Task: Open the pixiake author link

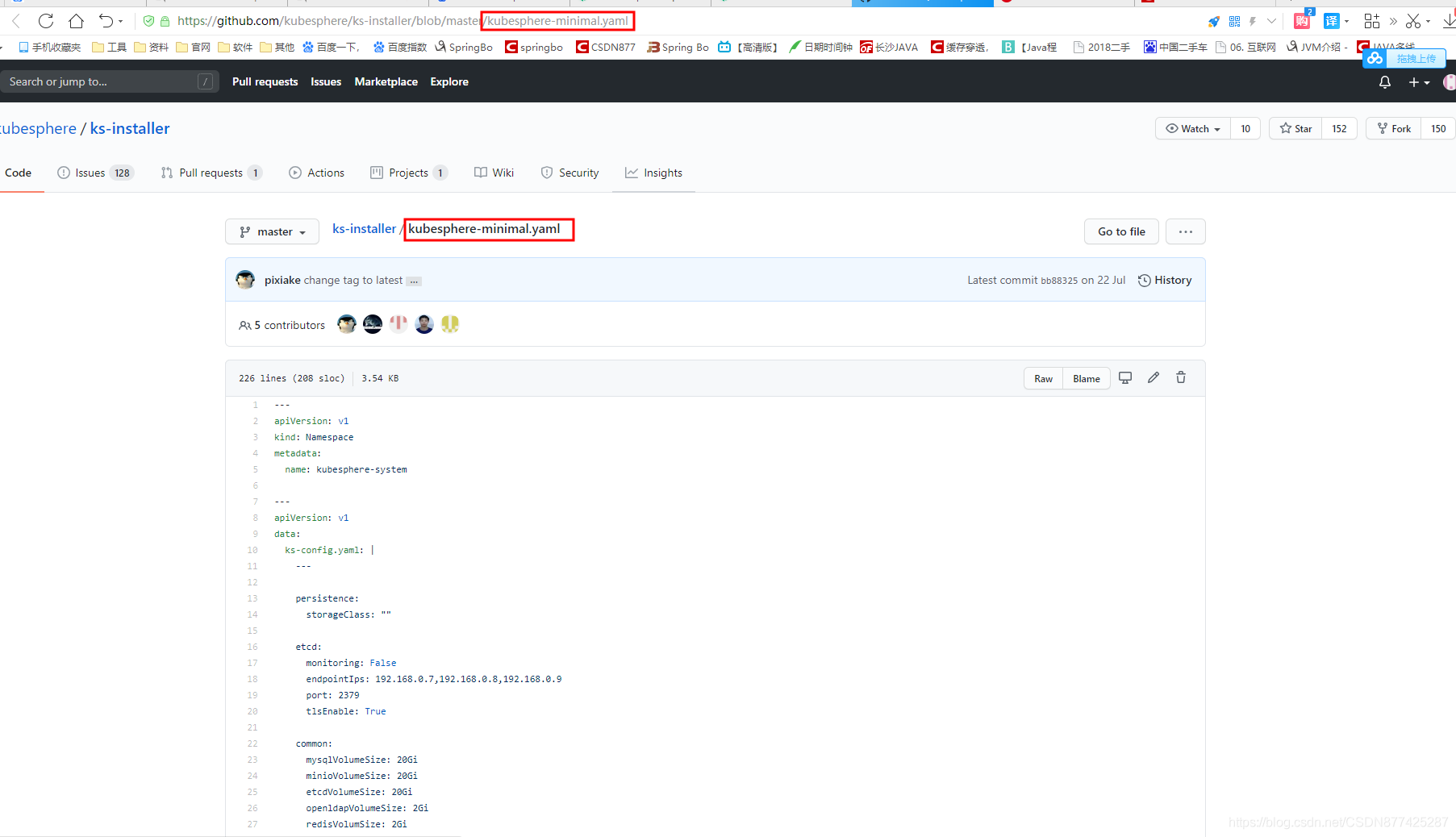Action: click(x=282, y=280)
